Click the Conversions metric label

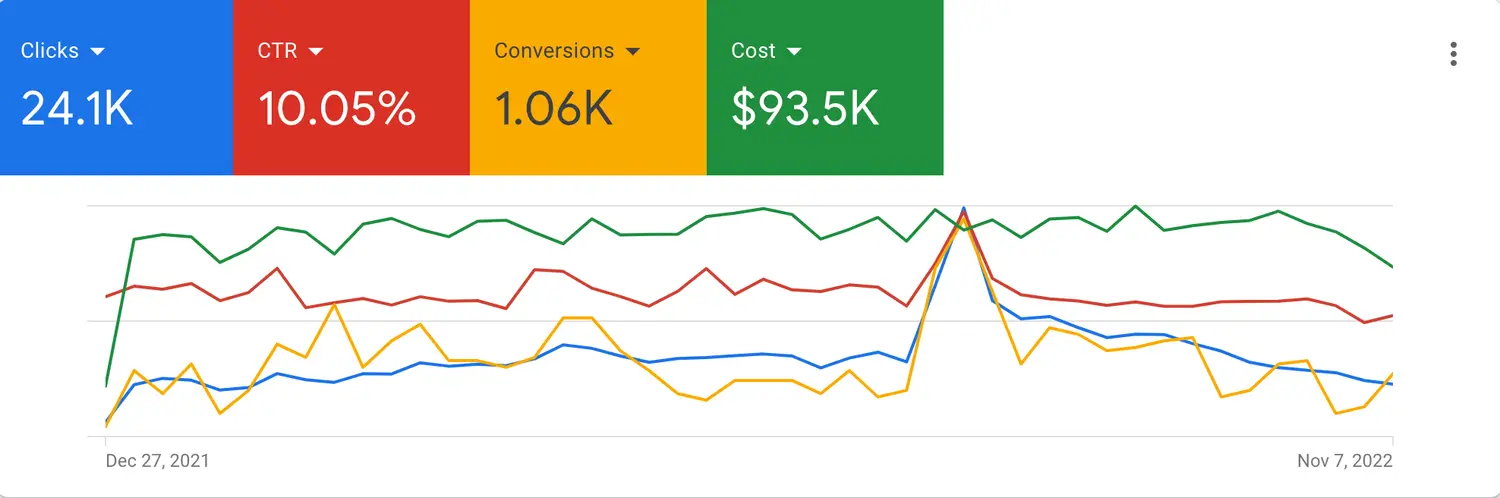point(554,50)
